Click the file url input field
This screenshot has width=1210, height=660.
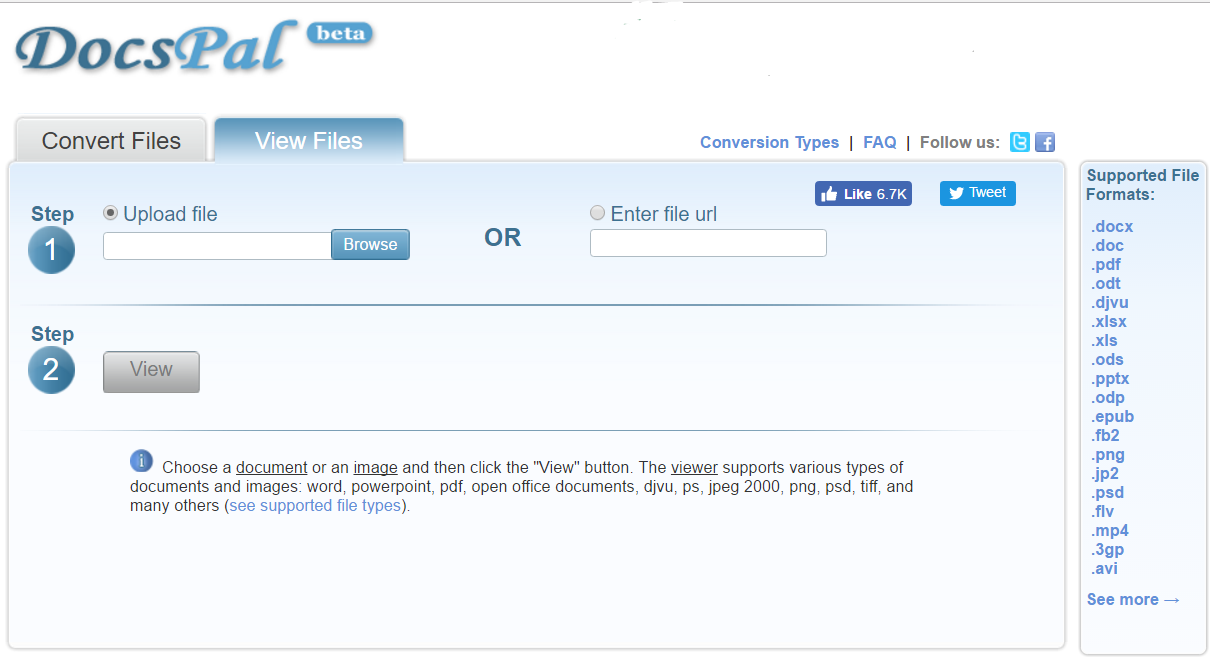708,243
